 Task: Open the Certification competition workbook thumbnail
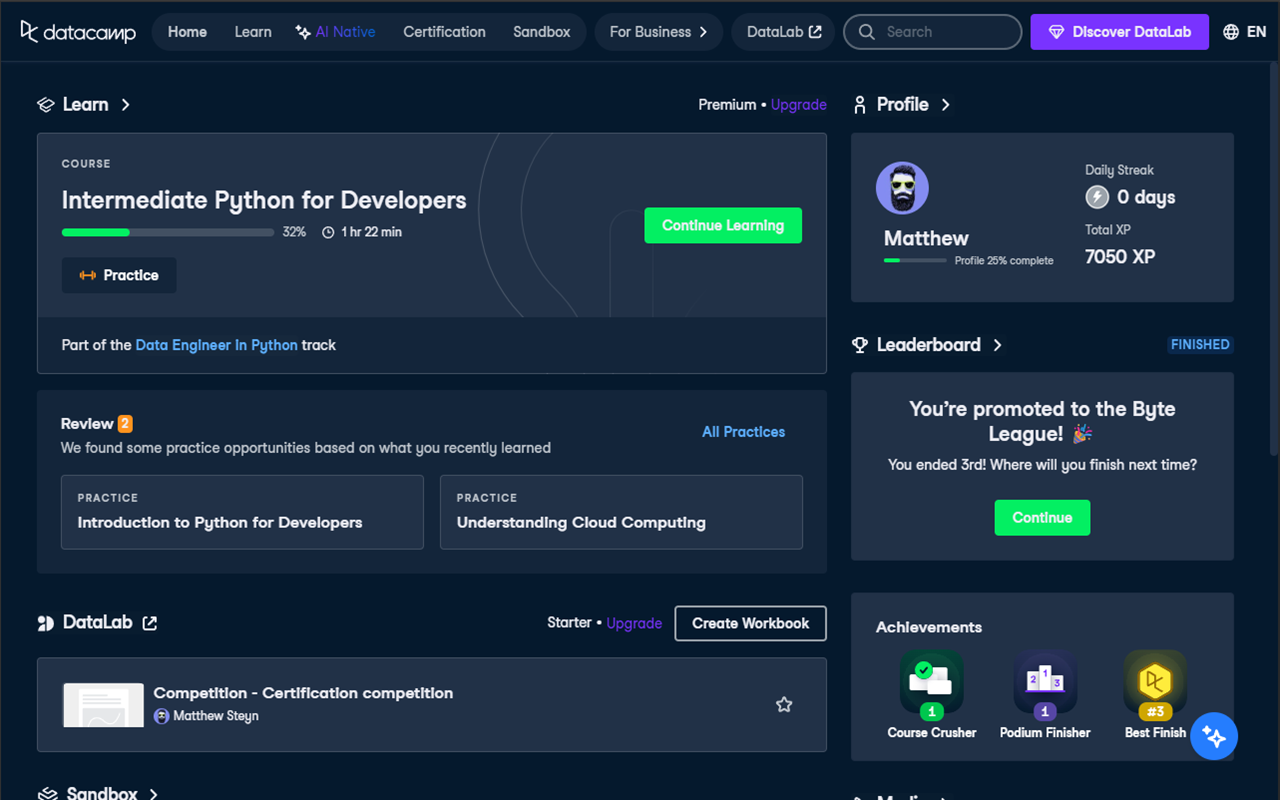[x=103, y=705]
